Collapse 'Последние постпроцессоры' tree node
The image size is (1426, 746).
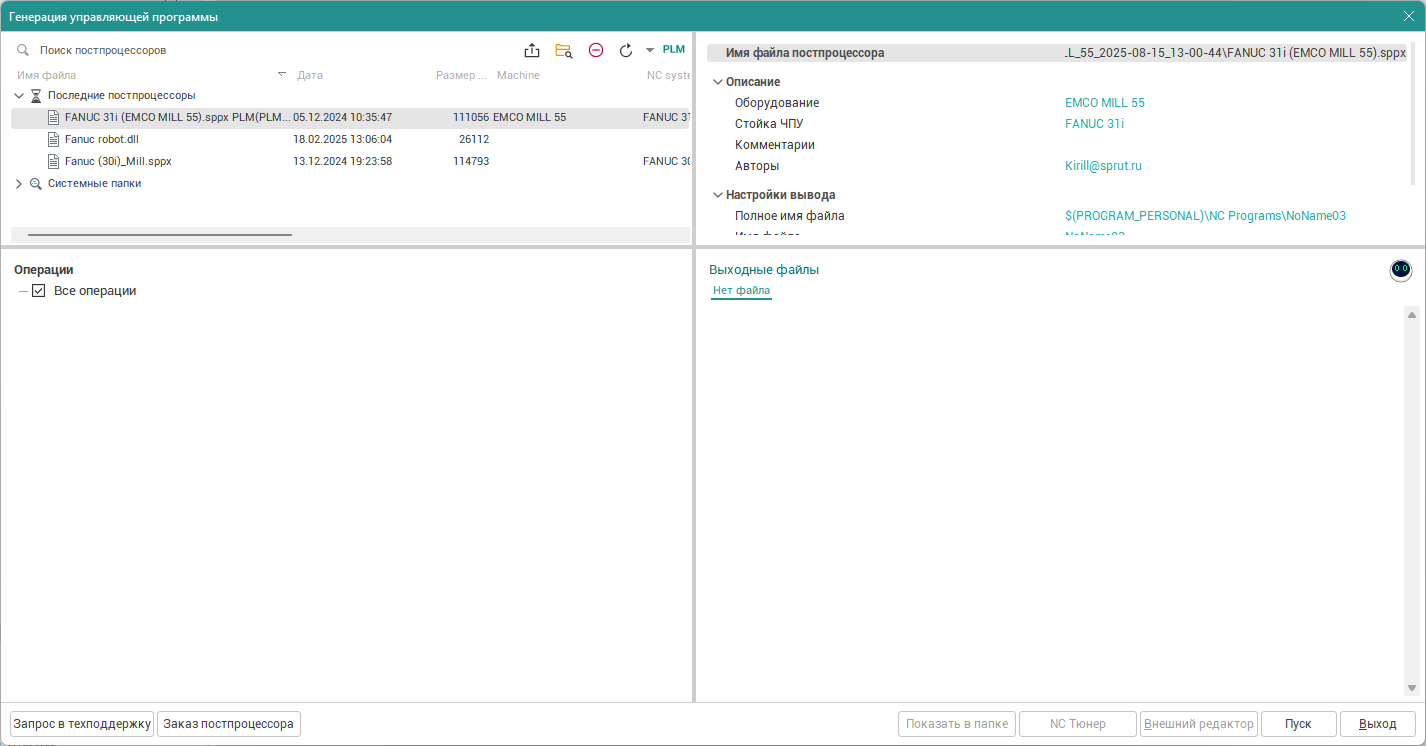[x=19, y=96]
